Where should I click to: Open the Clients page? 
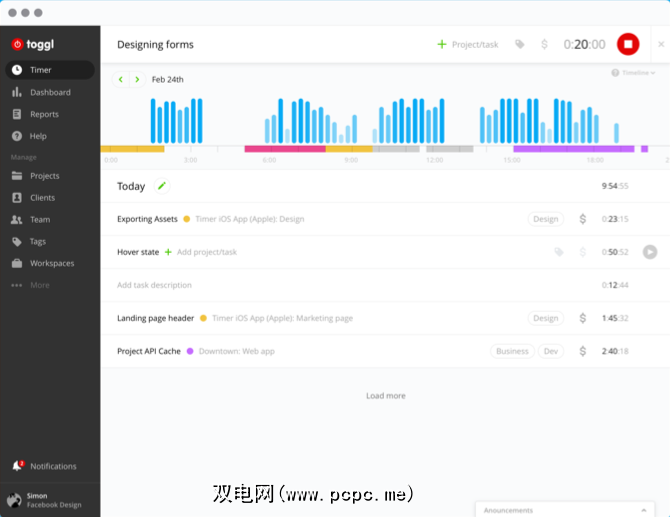(42, 197)
